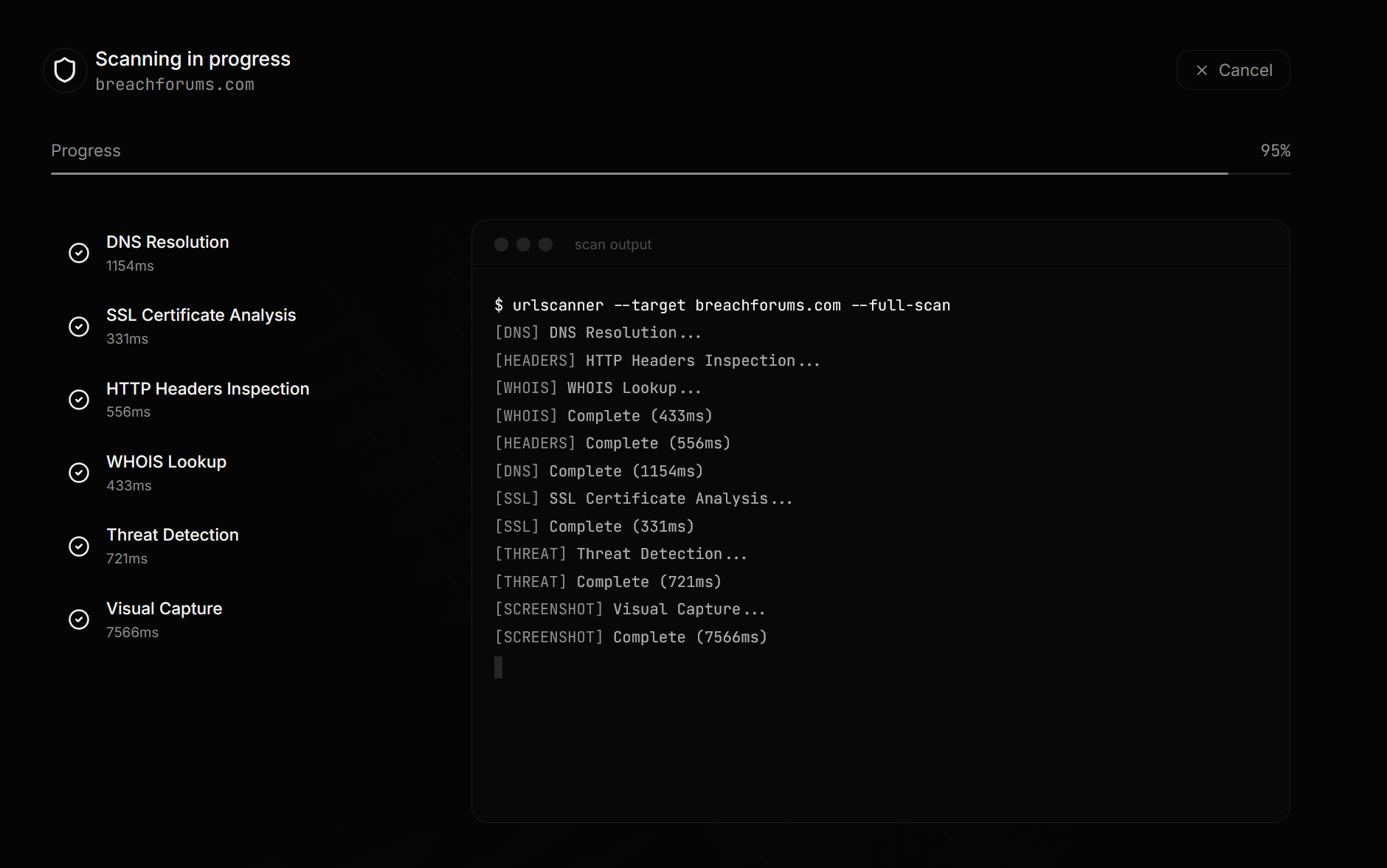Click the Threat Detection checkmark icon
Viewport: 1387px width, 868px height.
(x=79, y=546)
